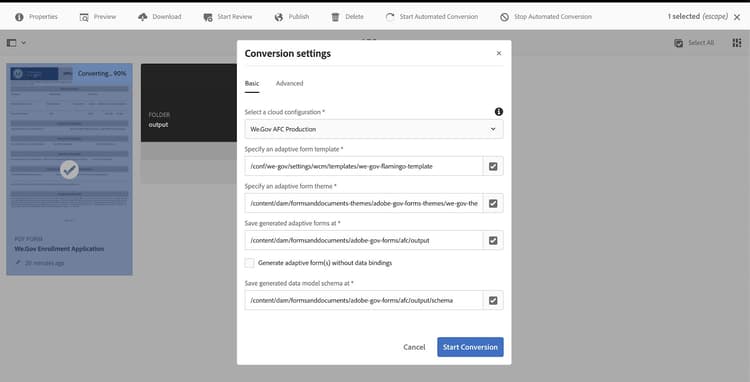Screen dimensions: 750x382
Task: Switch to the Basic tab
Action: click(x=252, y=83)
